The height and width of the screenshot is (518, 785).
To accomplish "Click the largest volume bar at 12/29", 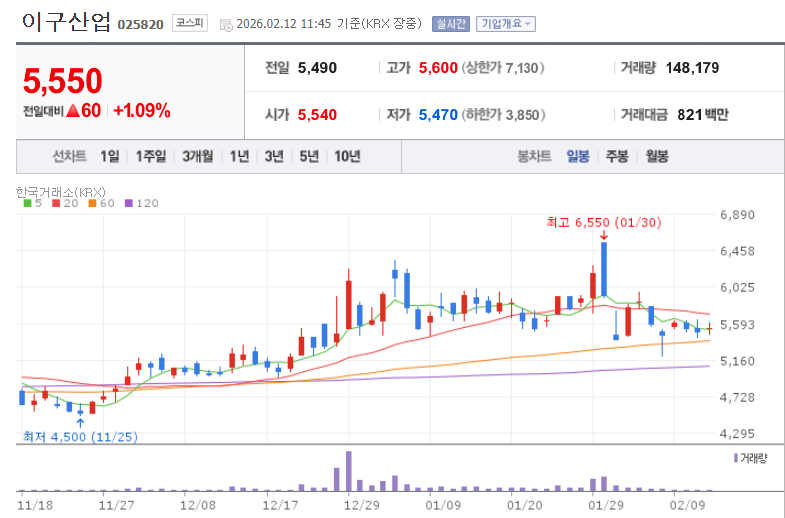I will click(x=348, y=471).
